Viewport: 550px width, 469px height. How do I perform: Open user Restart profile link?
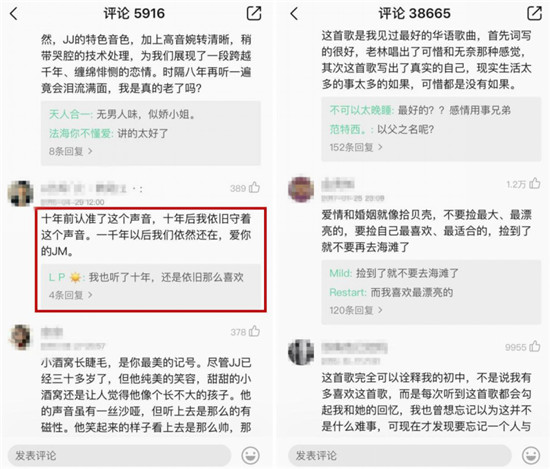(x=347, y=292)
